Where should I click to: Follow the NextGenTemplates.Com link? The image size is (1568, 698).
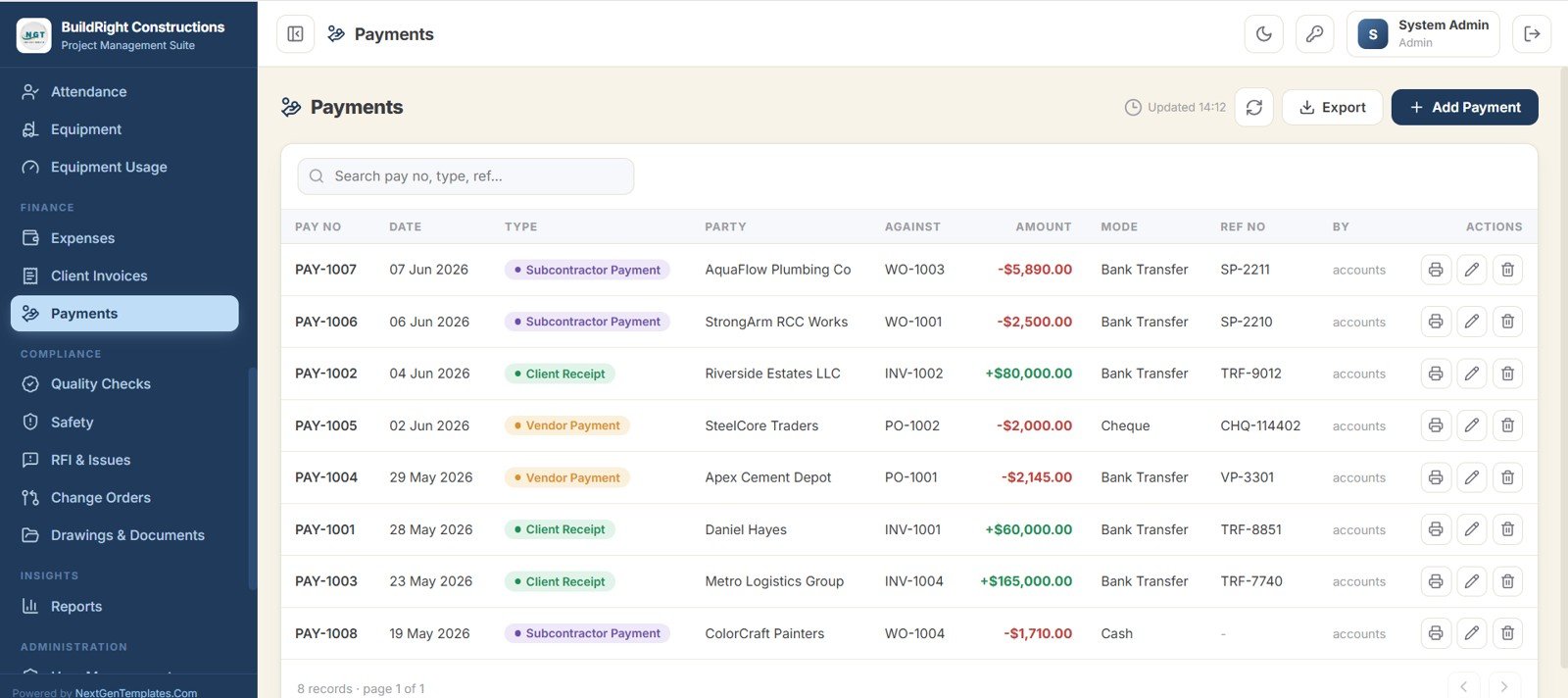coord(136,692)
